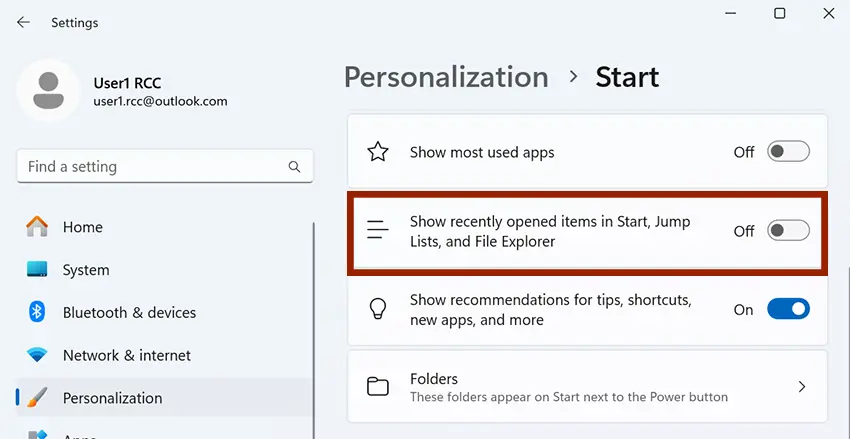Open Network & internet settings

[x=164, y=355]
